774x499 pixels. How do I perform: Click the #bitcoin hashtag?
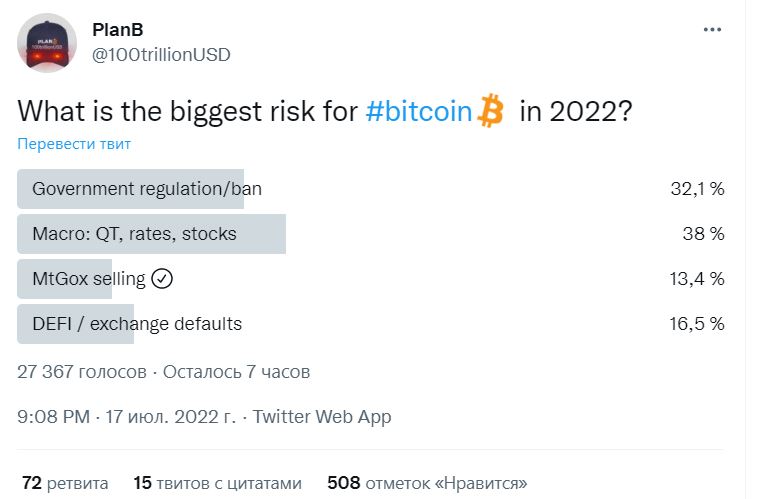[418, 110]
